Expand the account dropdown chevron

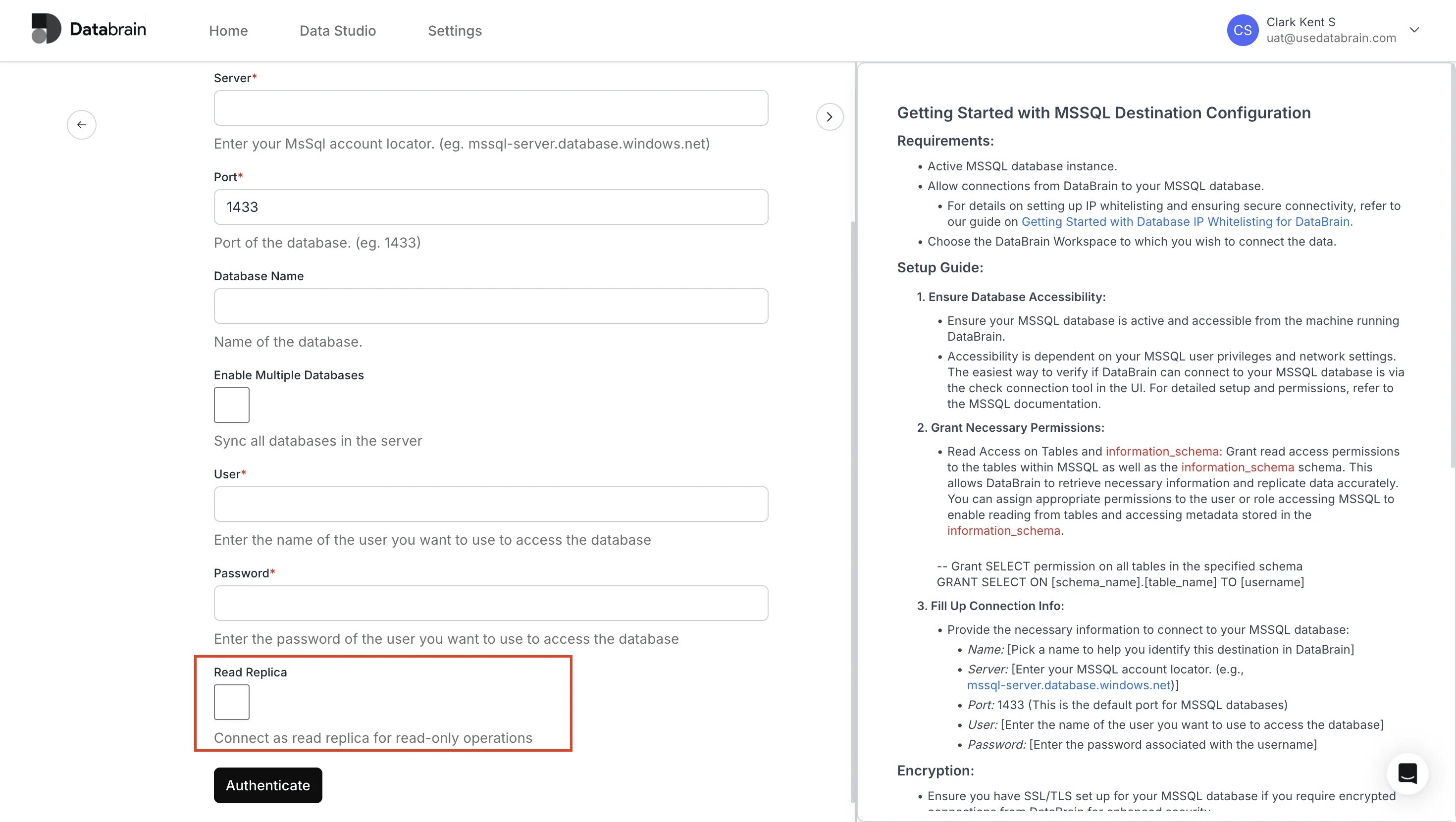coord(1413,30)
